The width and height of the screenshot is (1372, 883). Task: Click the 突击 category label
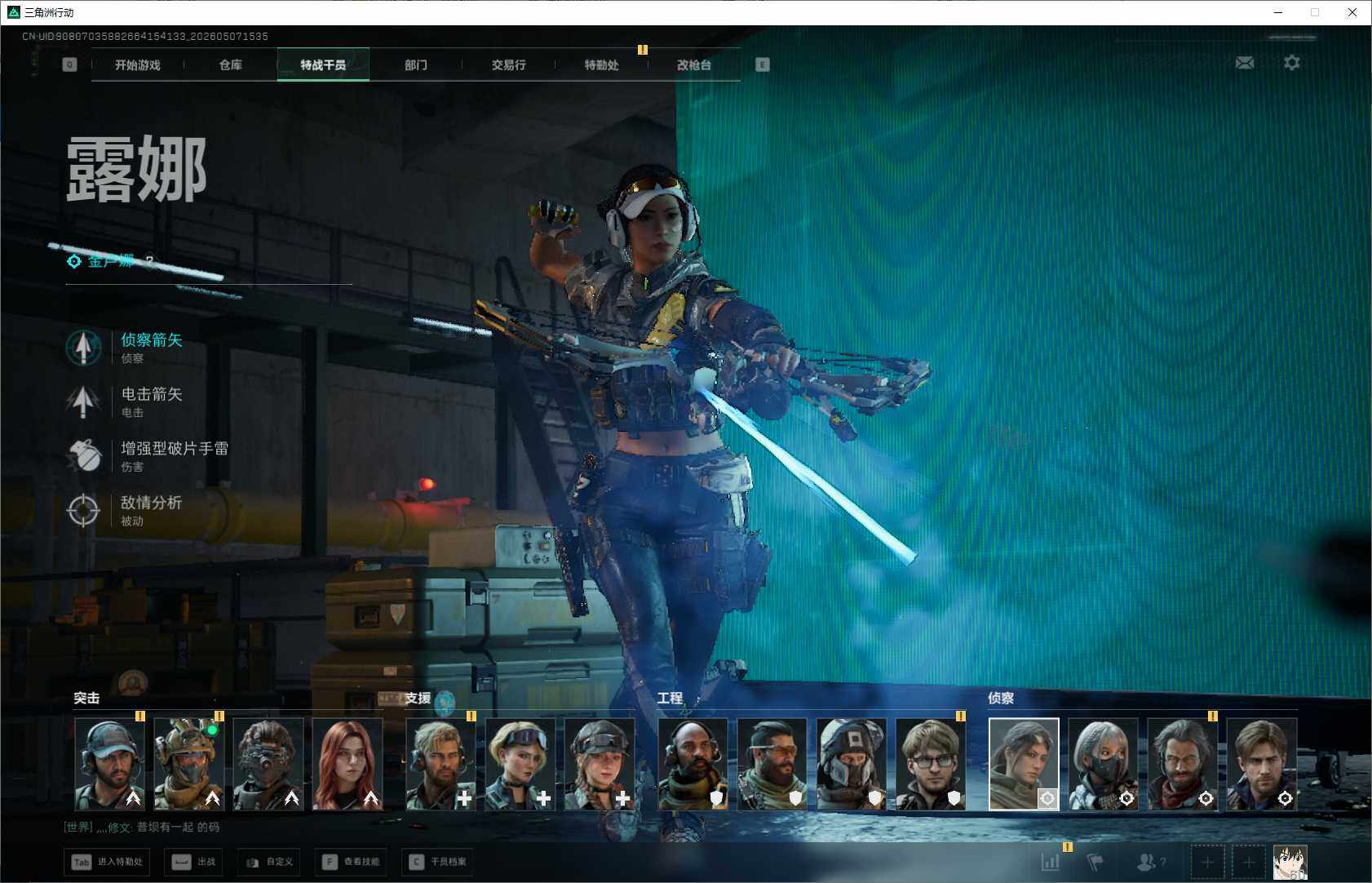click(x=86, y=699)
